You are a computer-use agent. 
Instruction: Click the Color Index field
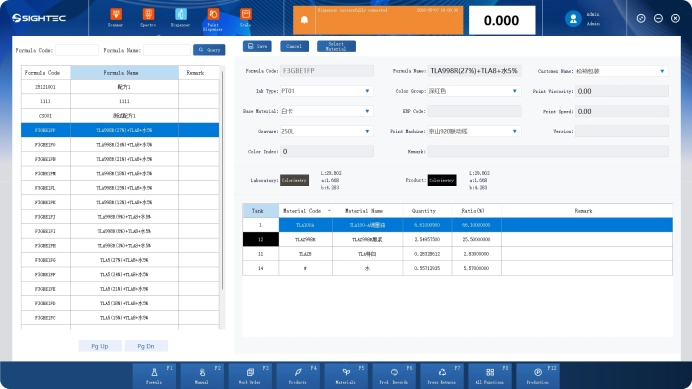tap(327, 151)
